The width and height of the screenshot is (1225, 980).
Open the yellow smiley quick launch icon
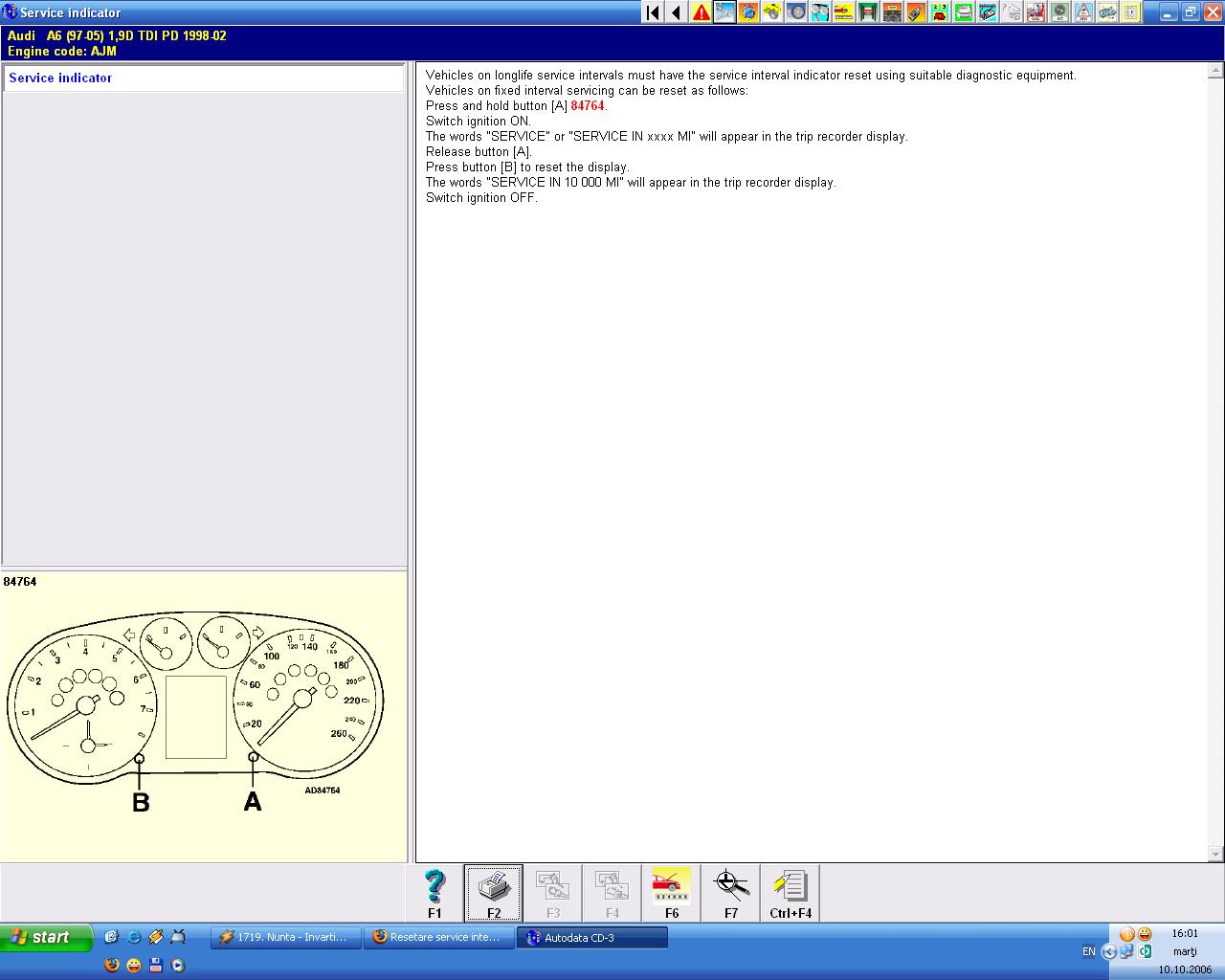(x=134, y=965)
